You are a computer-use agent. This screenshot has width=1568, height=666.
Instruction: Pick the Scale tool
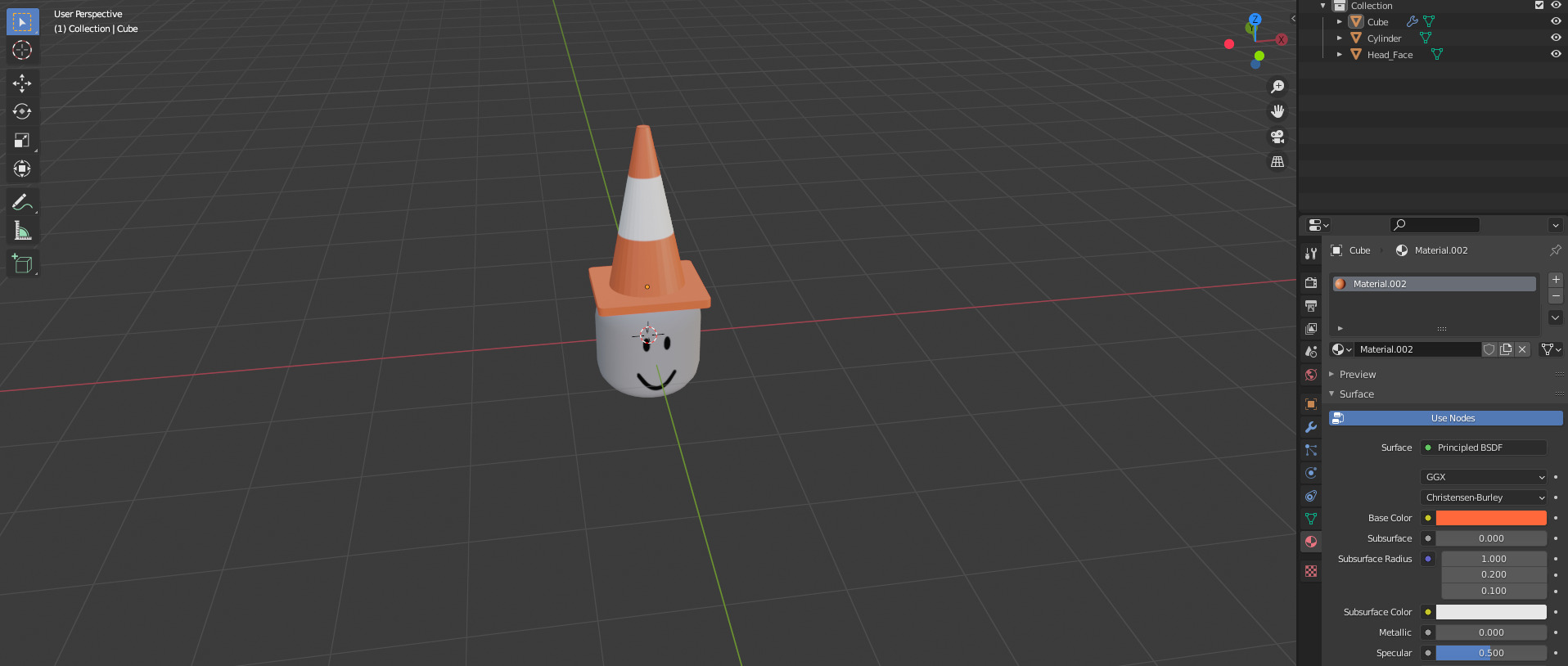pyautogui.click(x=22, y=140)
